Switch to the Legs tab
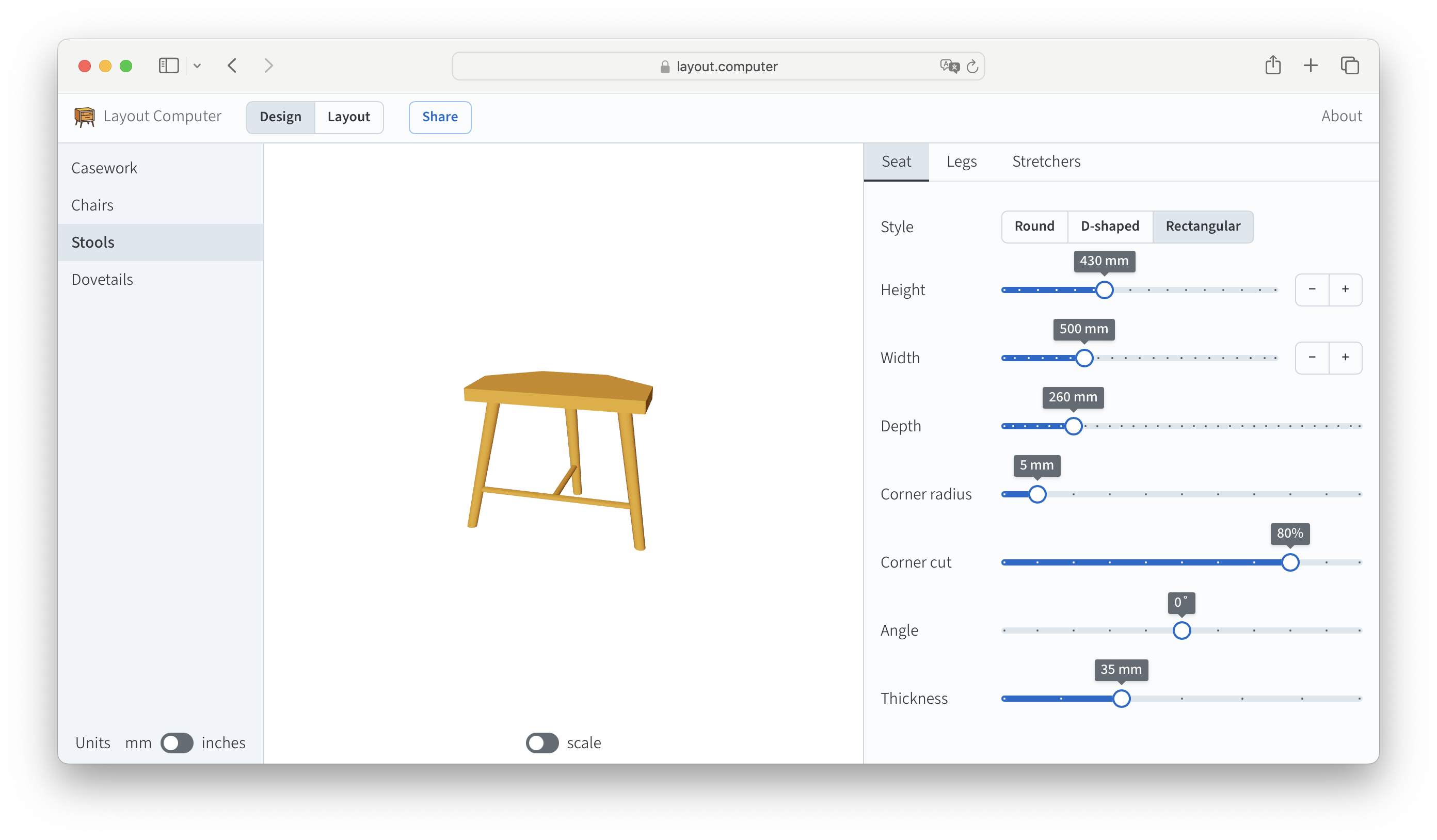1437x840 pixels. pyautogui.click(x=962, y=162)
